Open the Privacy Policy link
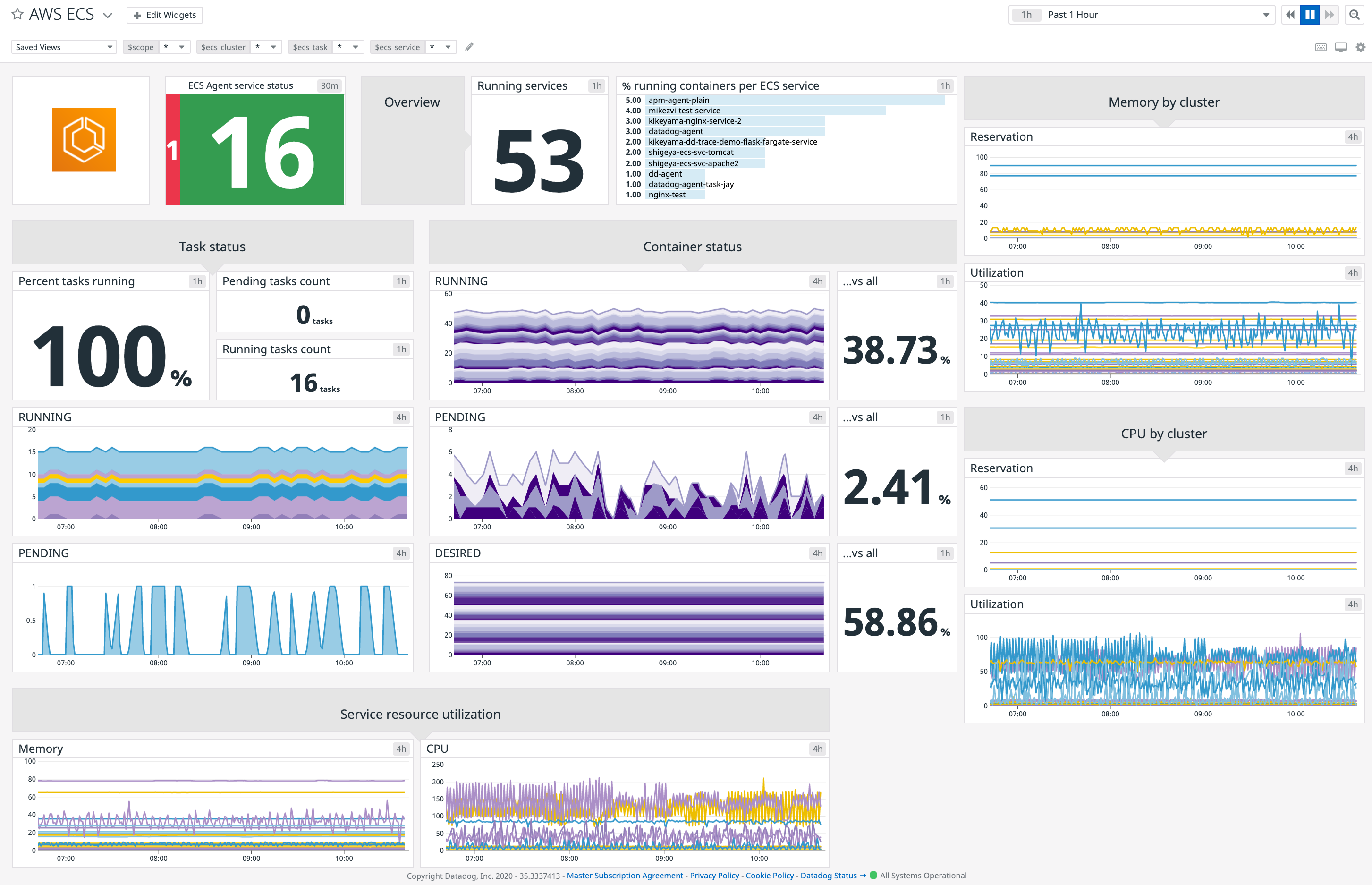1372x885 pixels. point(714,875)
